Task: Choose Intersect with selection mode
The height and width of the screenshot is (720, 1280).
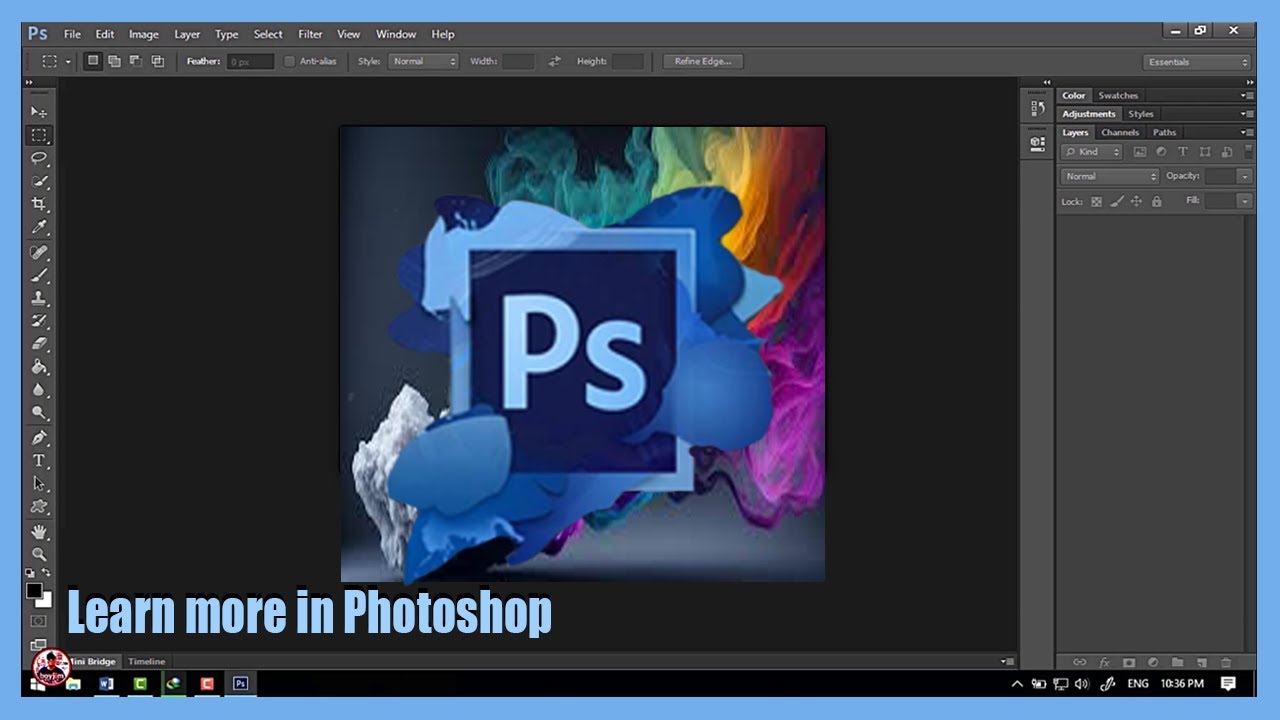Action: (x=158, y=61)
